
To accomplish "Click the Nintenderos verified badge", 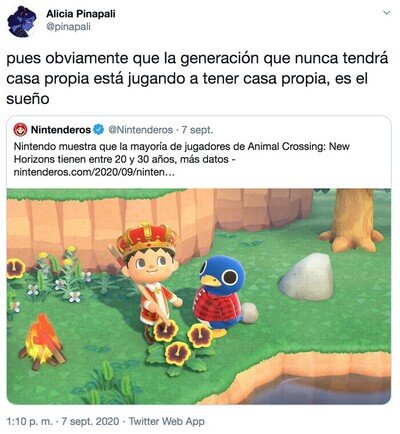I will click(x=98, y=130).
